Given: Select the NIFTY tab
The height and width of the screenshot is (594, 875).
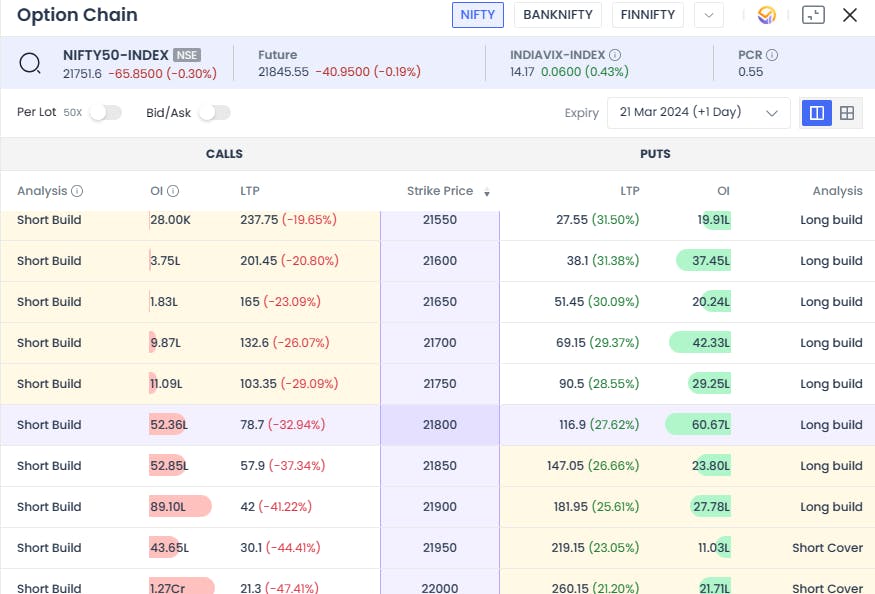Looking at the screenshot, I should 478,15.
